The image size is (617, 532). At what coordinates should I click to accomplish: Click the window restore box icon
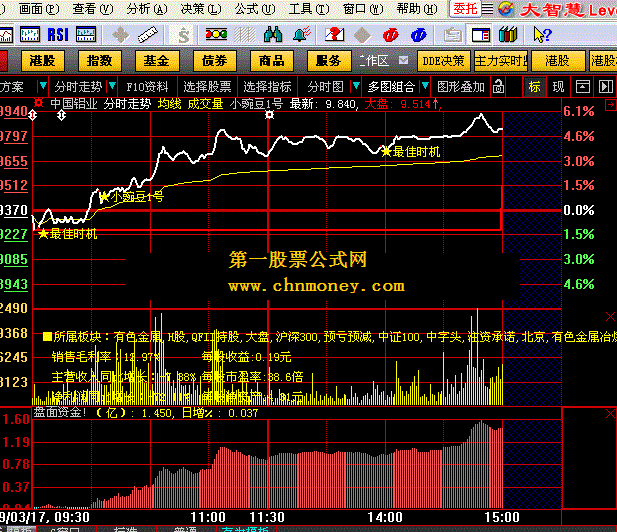click(583, 87)
